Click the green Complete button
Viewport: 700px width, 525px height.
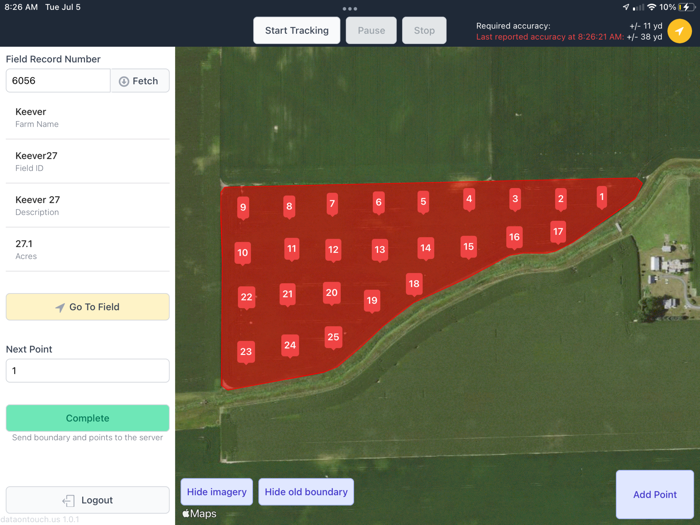click(x=88, y=418)
